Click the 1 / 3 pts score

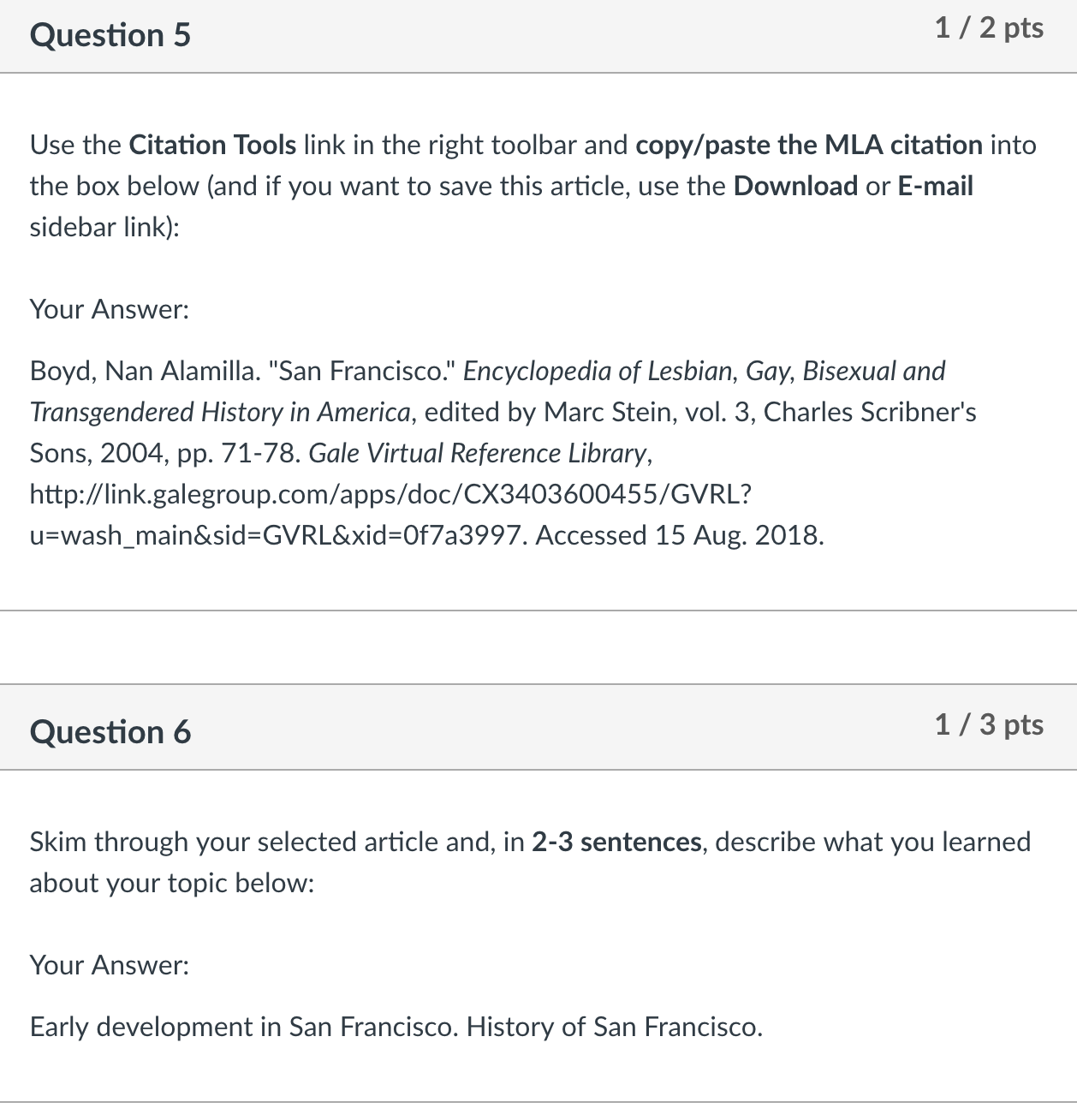[x=989, y=725]
